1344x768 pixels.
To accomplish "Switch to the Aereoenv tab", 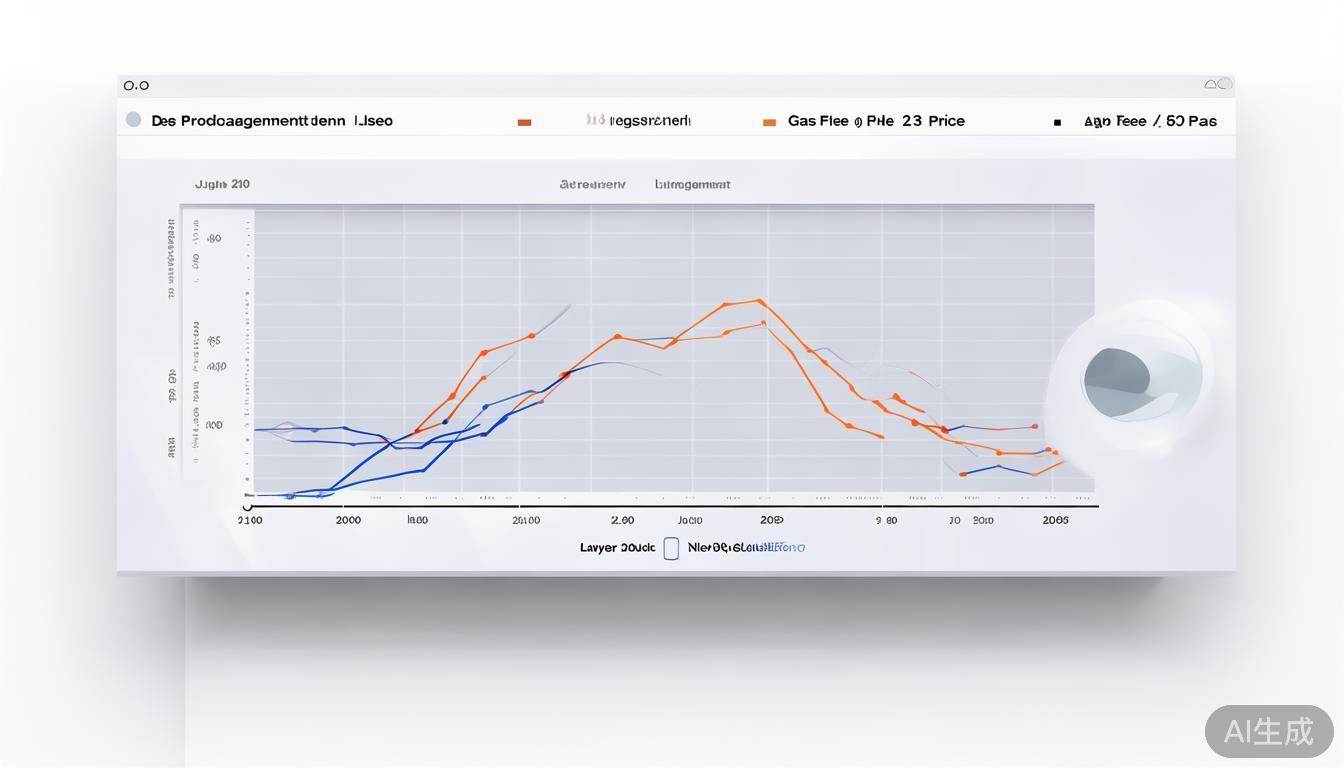I will [592, 184].
